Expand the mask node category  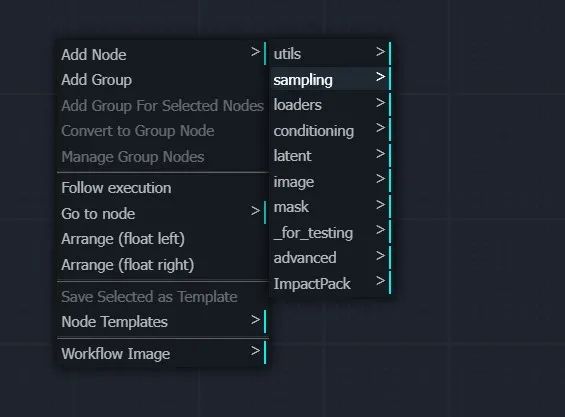point(332,207)
